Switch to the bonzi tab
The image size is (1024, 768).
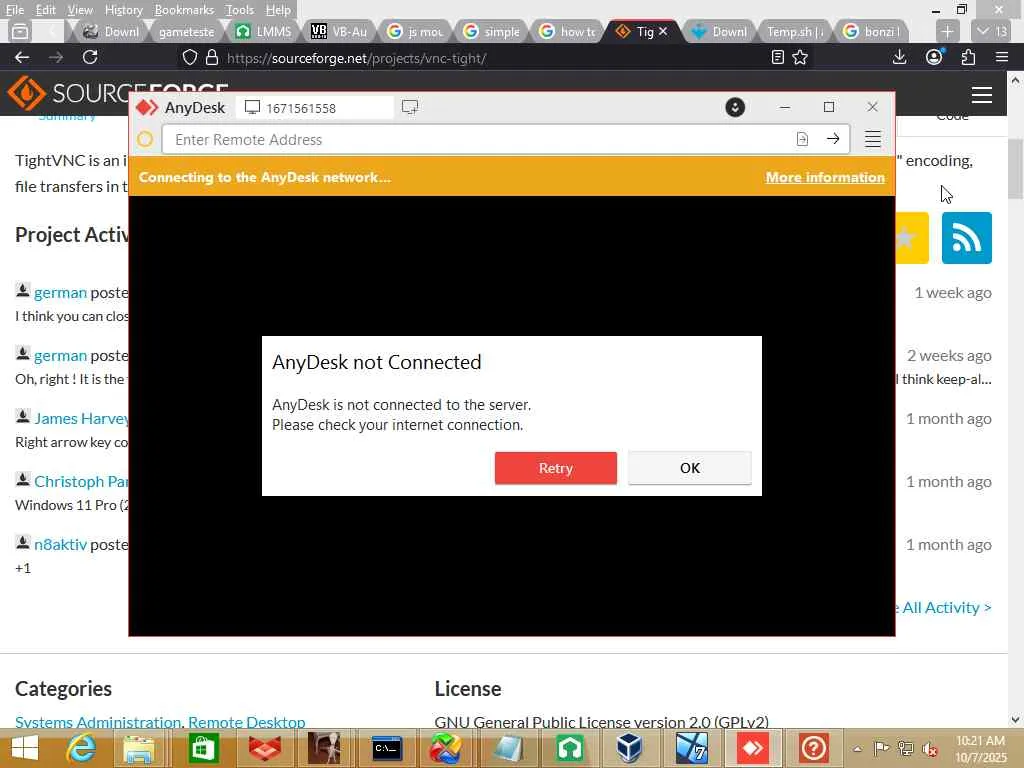coord(872,31)
